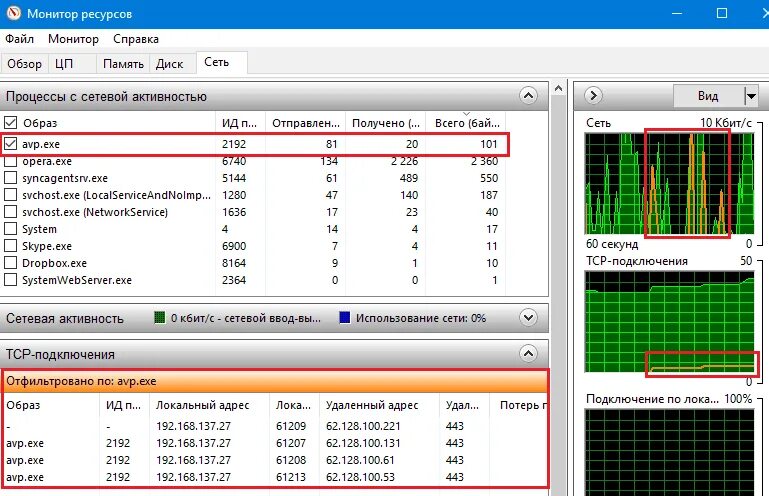The height and width of the screenshot is (496, 769).
Task: Click the Resource Monitor app icon in title bar
Action: click(x=13, y=13)
